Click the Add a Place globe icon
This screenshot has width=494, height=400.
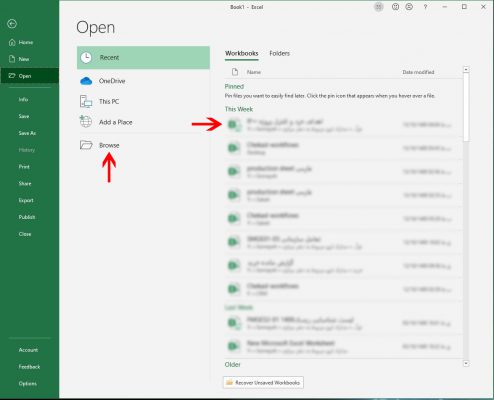pyautogui.click(x=86, y=122)
